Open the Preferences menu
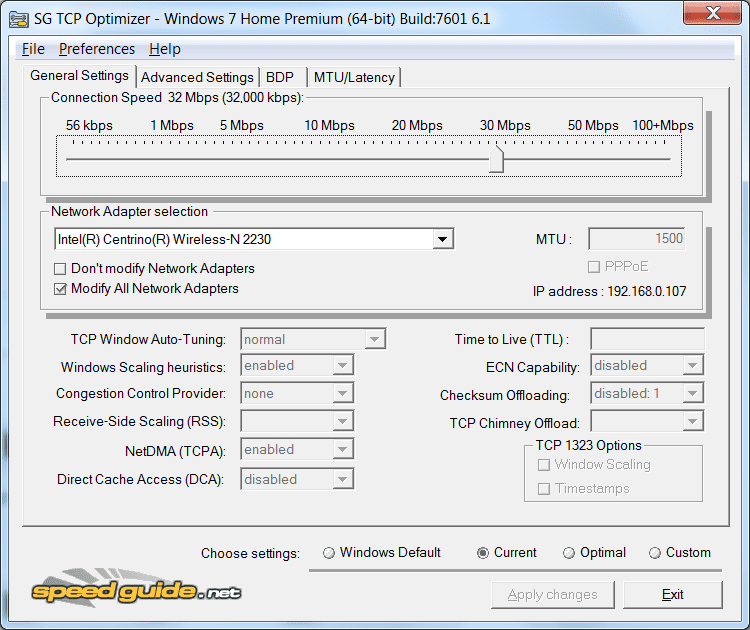 coord(97,49)
